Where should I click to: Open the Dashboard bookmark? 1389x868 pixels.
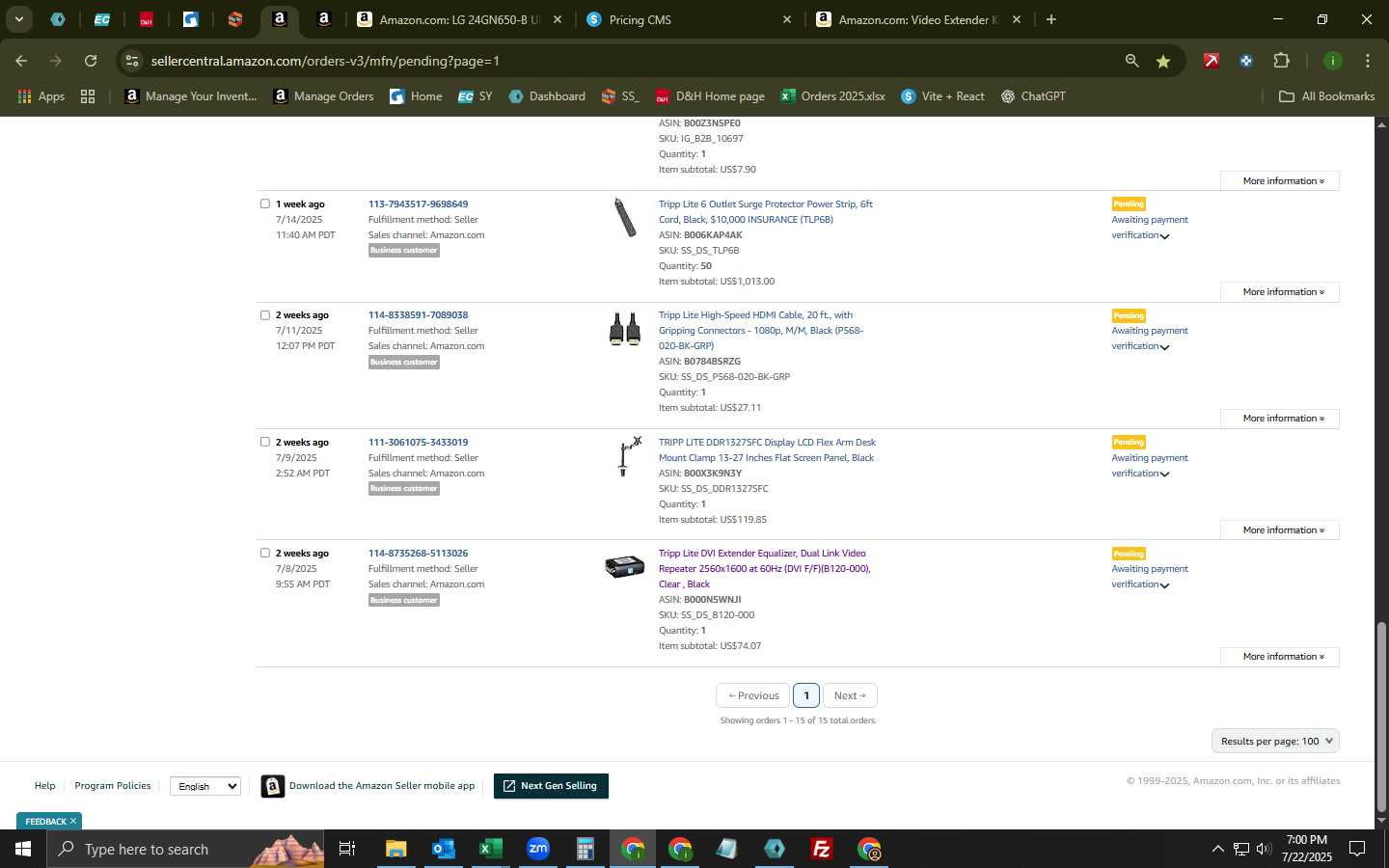click(547, 96)
